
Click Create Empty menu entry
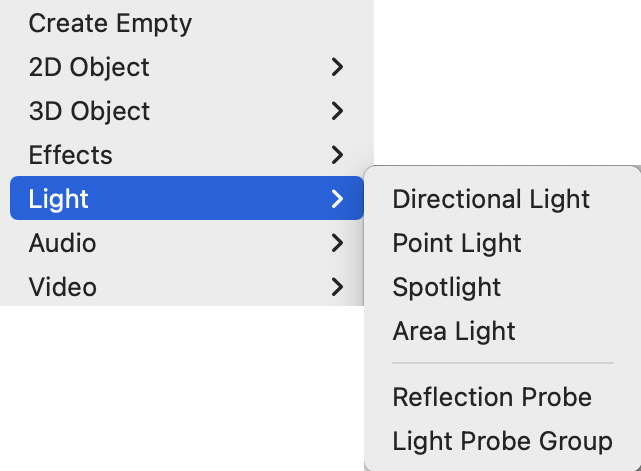click(x=110, y=23)
